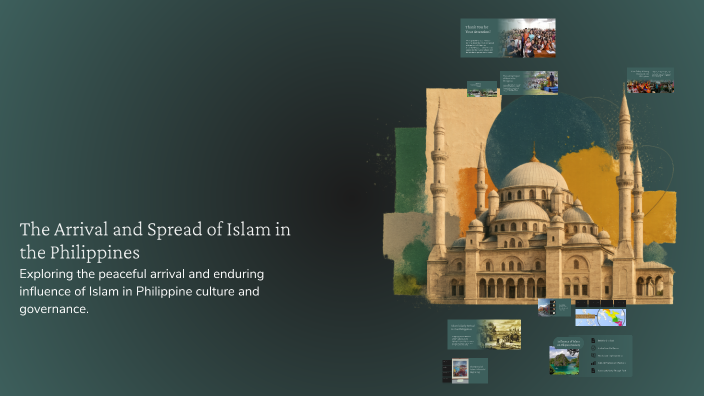The image size is (704, 396).
Task: Open the slide with speaker on blue stage
Action: [x=529, y=83]
